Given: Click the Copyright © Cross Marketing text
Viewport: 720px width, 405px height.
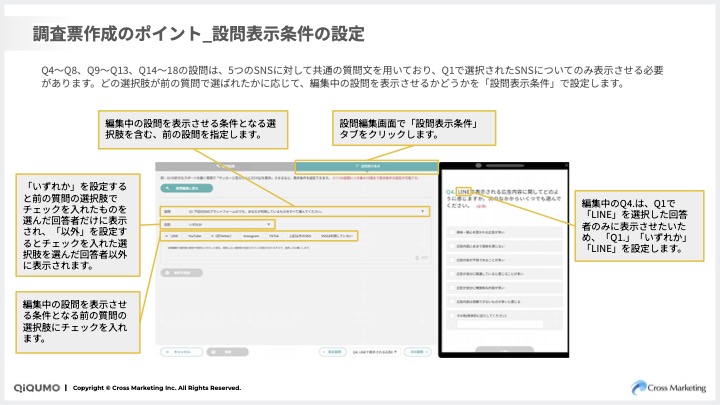Looking at the screenshot, I should [157, 388].
